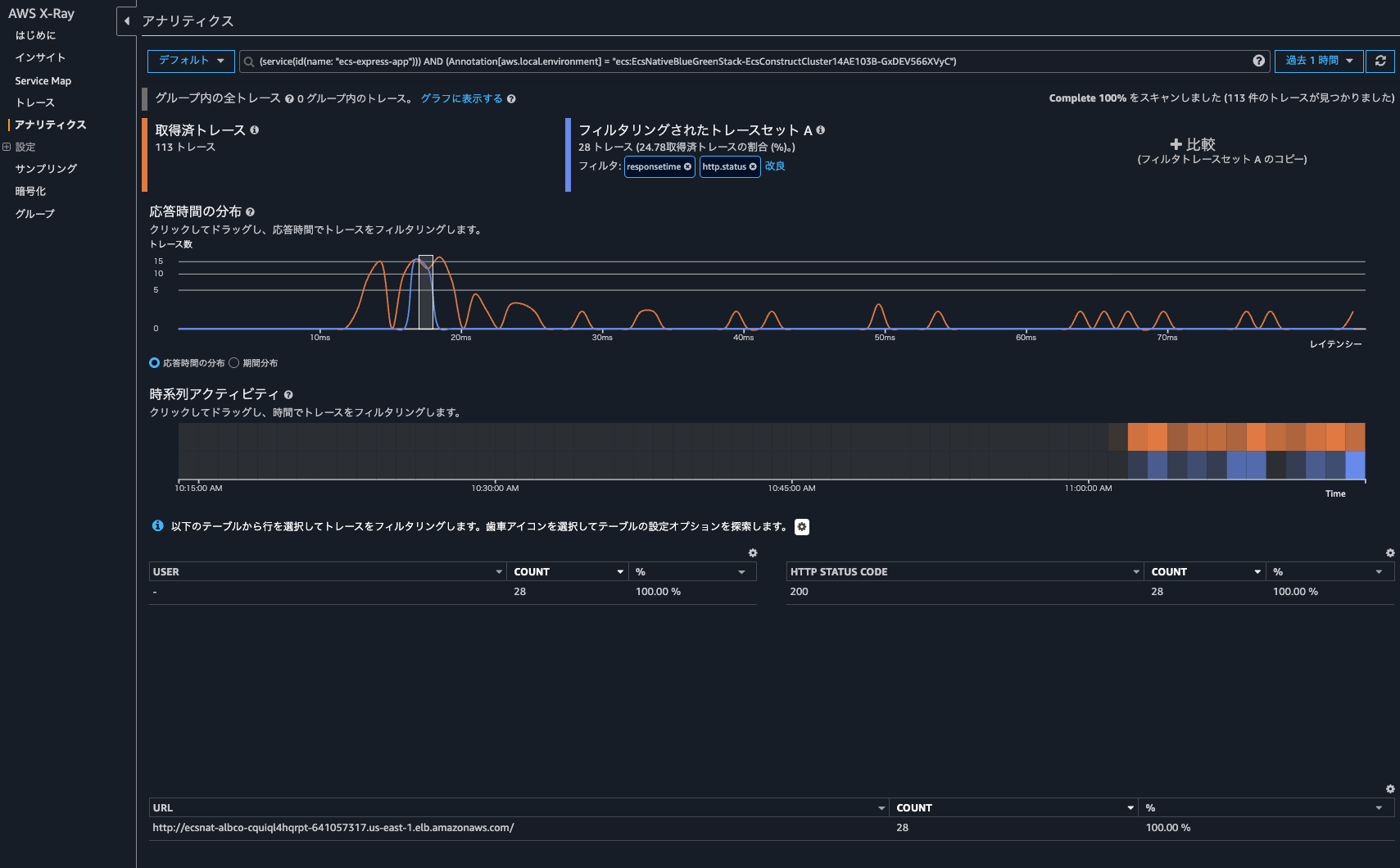Open Service Map from the sidebar
1400x868 pixels.
(x=43, y=81)
